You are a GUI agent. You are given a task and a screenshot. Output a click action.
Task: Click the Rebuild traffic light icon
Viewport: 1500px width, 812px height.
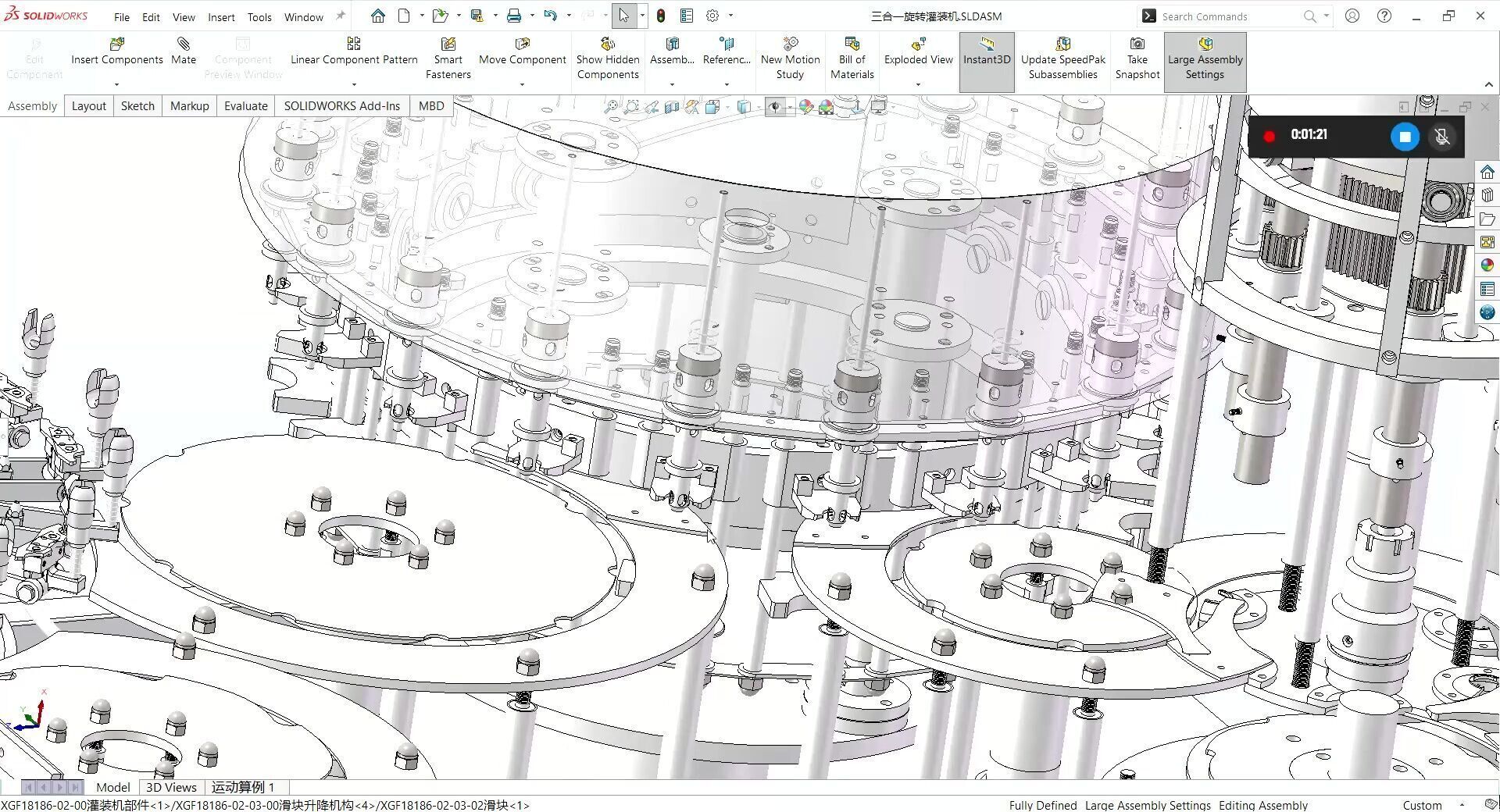pyautogui.click(x=661, y=16)
